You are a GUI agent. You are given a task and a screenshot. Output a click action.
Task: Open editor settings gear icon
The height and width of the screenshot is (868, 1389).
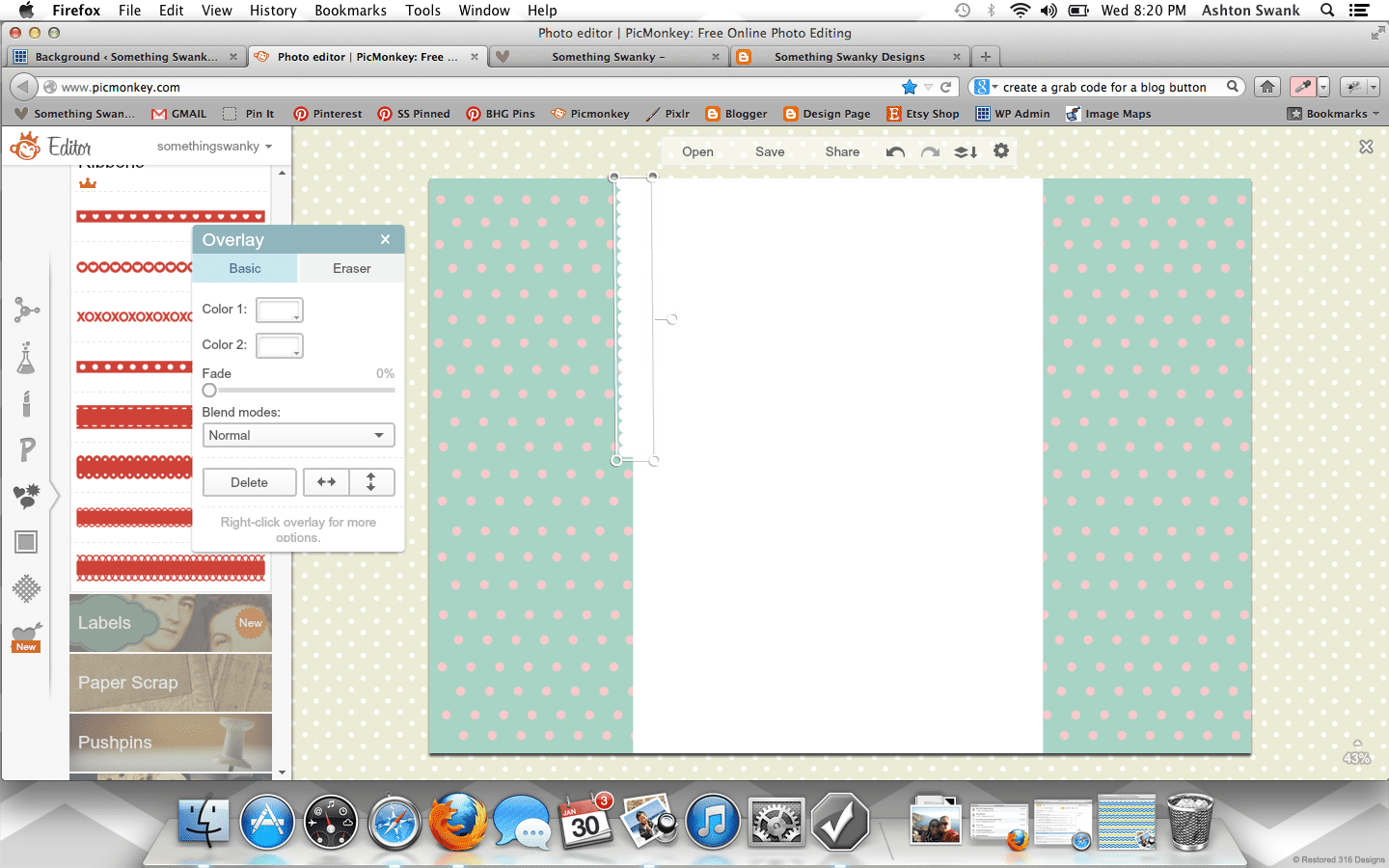pos(1001,151)
